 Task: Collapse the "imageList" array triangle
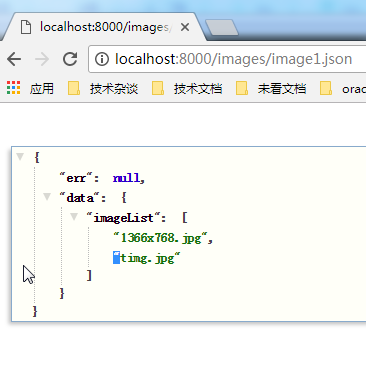(x=74, y=217)
